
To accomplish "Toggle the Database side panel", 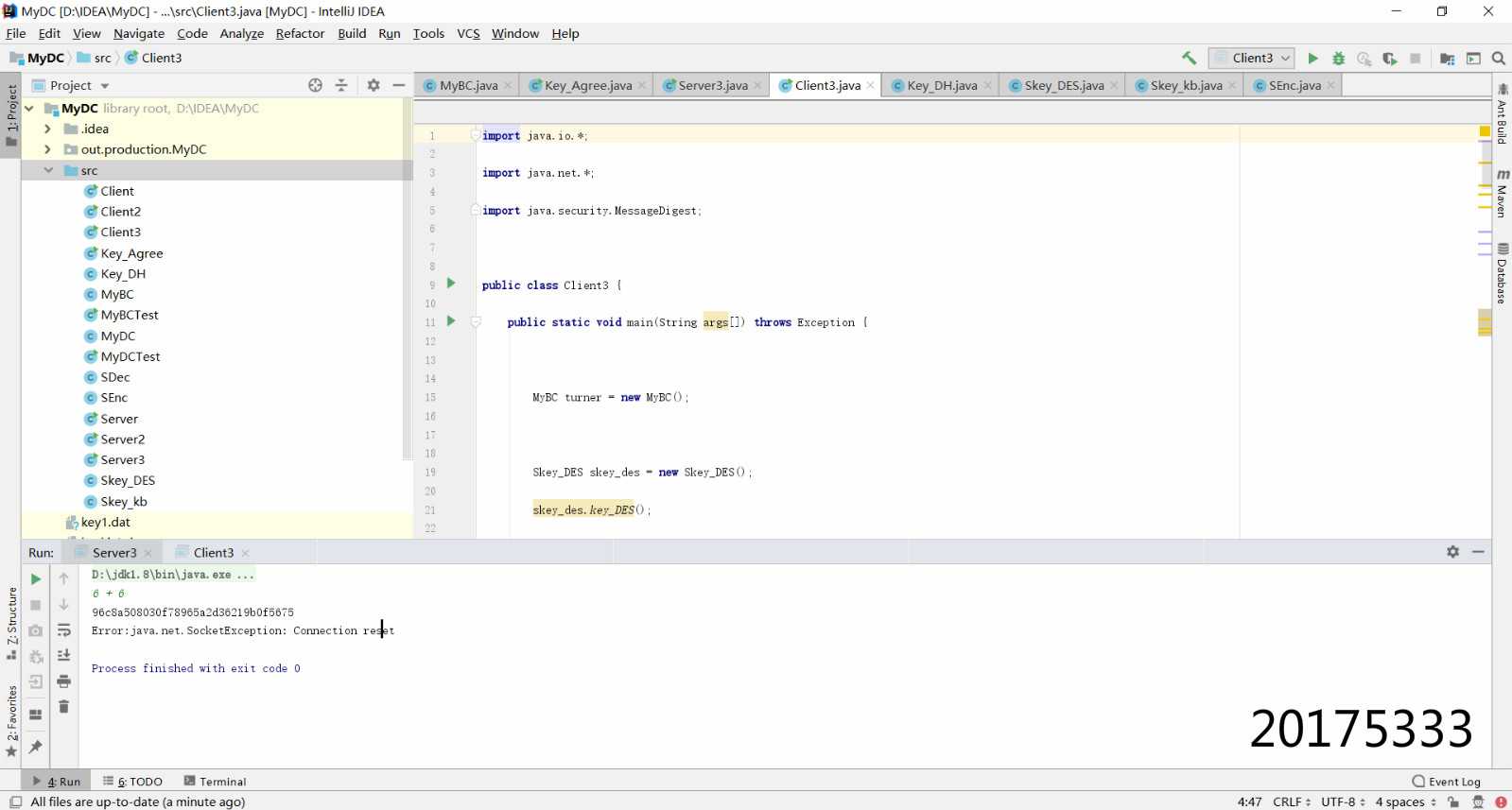I will tap(1502, 273).
